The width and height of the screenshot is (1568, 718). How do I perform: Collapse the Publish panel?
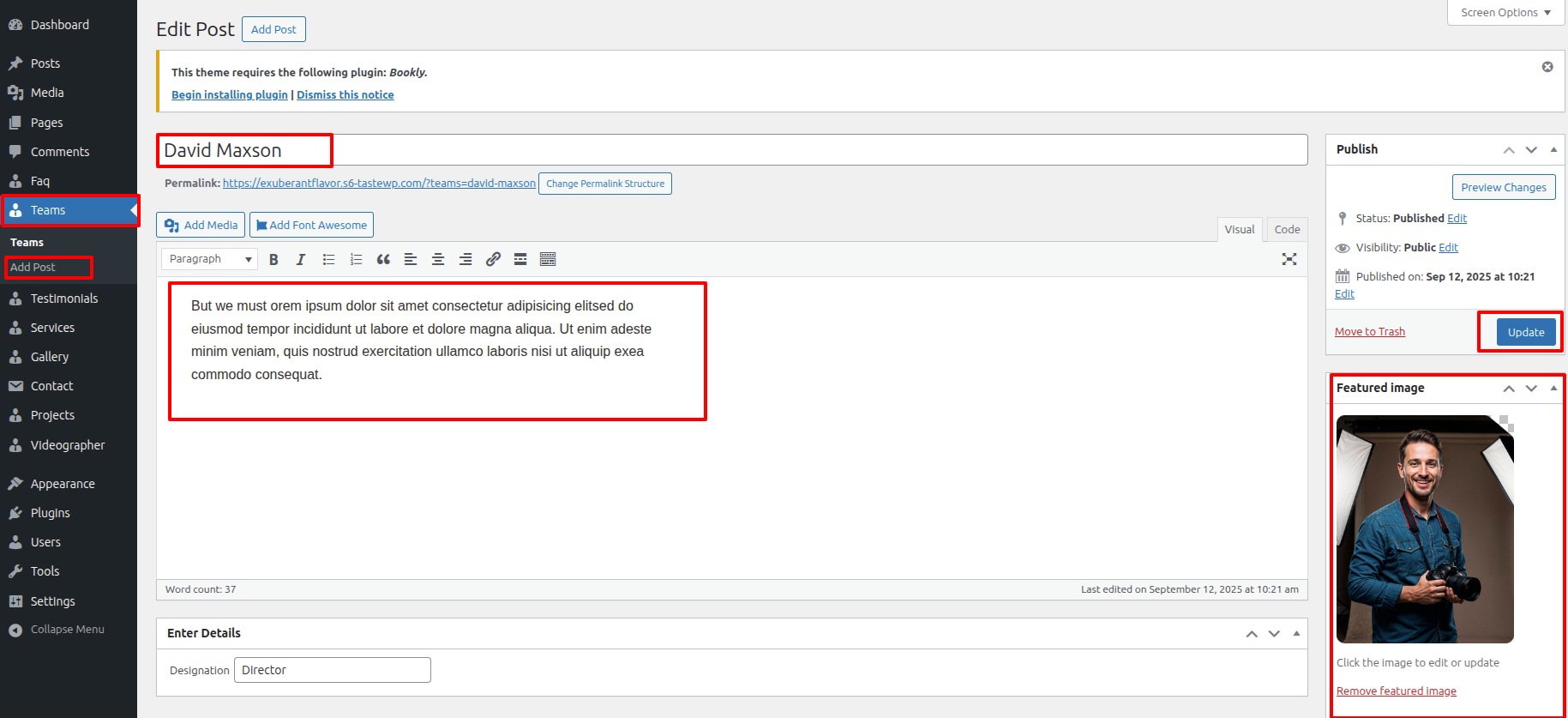[1553, 149]
